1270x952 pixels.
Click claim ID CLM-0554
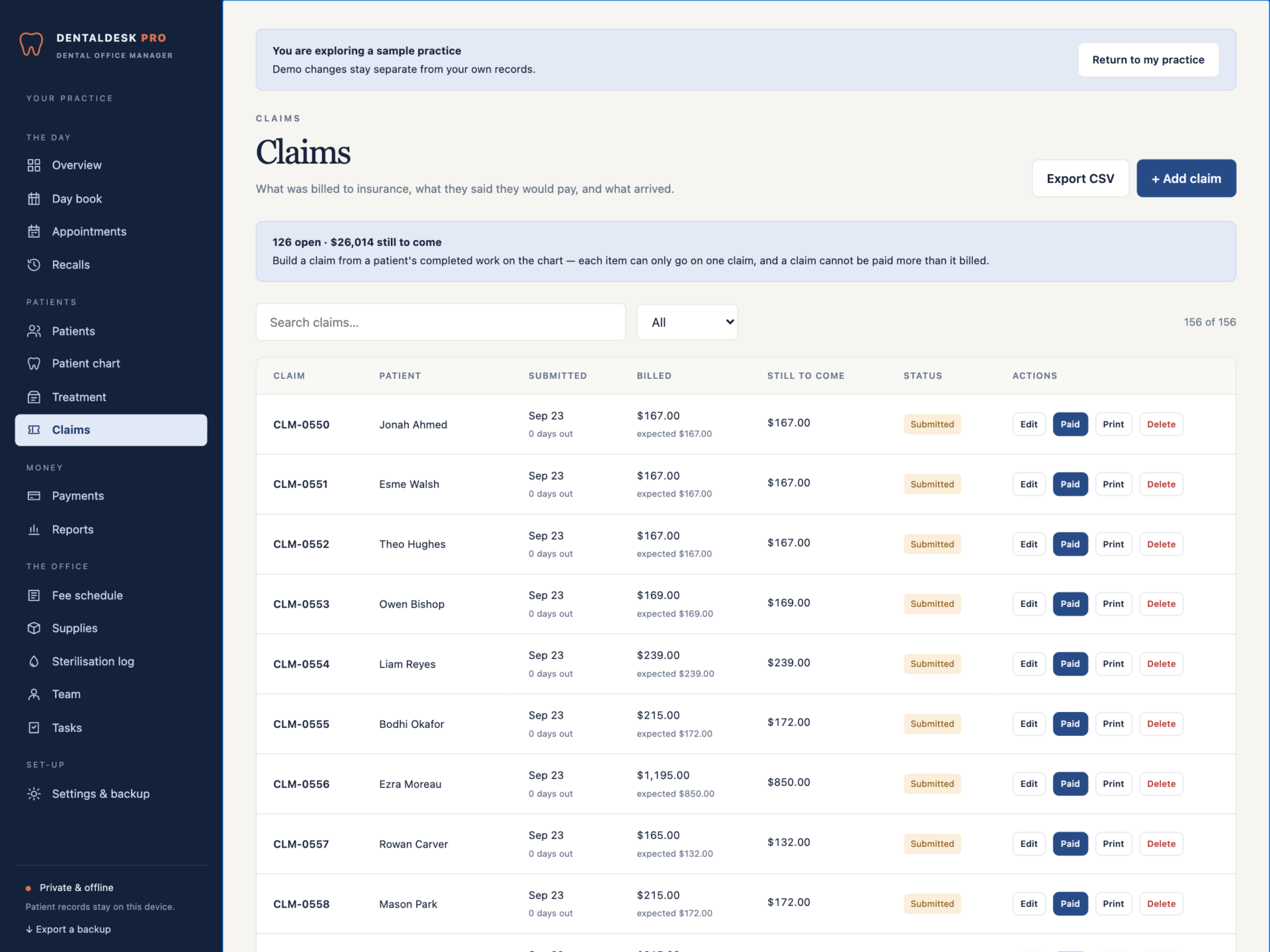(x=301, y=664)
